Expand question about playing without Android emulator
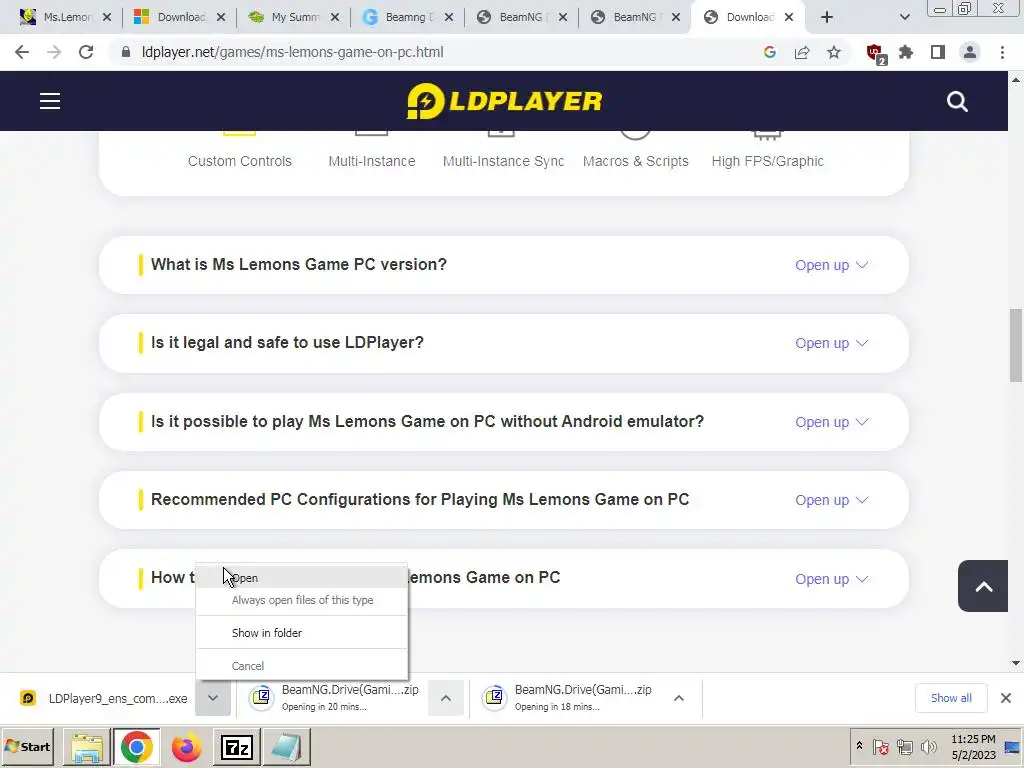The height and width of the screenshot is (768, 1024). (831, 422)
